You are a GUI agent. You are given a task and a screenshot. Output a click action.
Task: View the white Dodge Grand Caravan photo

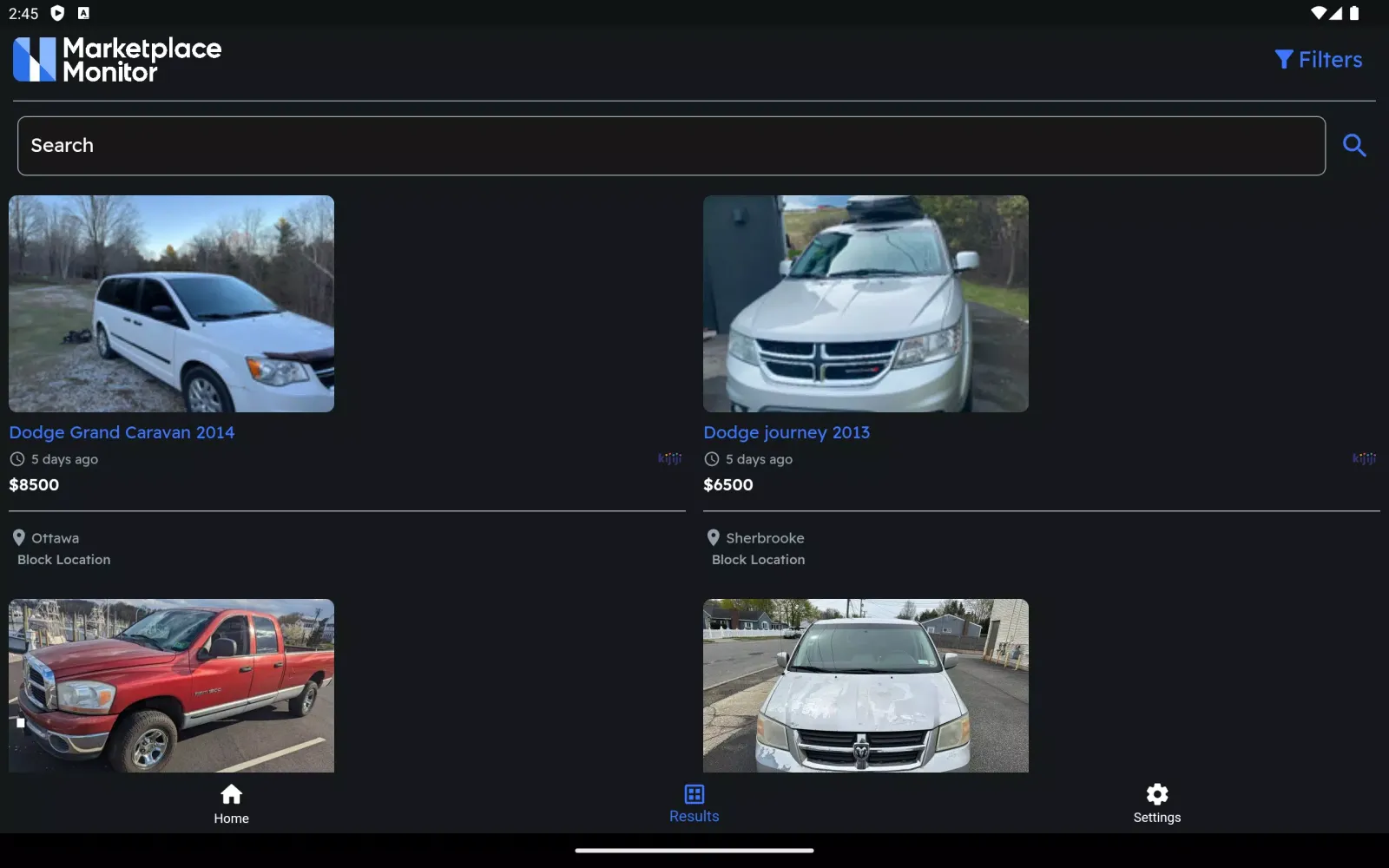tap(171, 304)
